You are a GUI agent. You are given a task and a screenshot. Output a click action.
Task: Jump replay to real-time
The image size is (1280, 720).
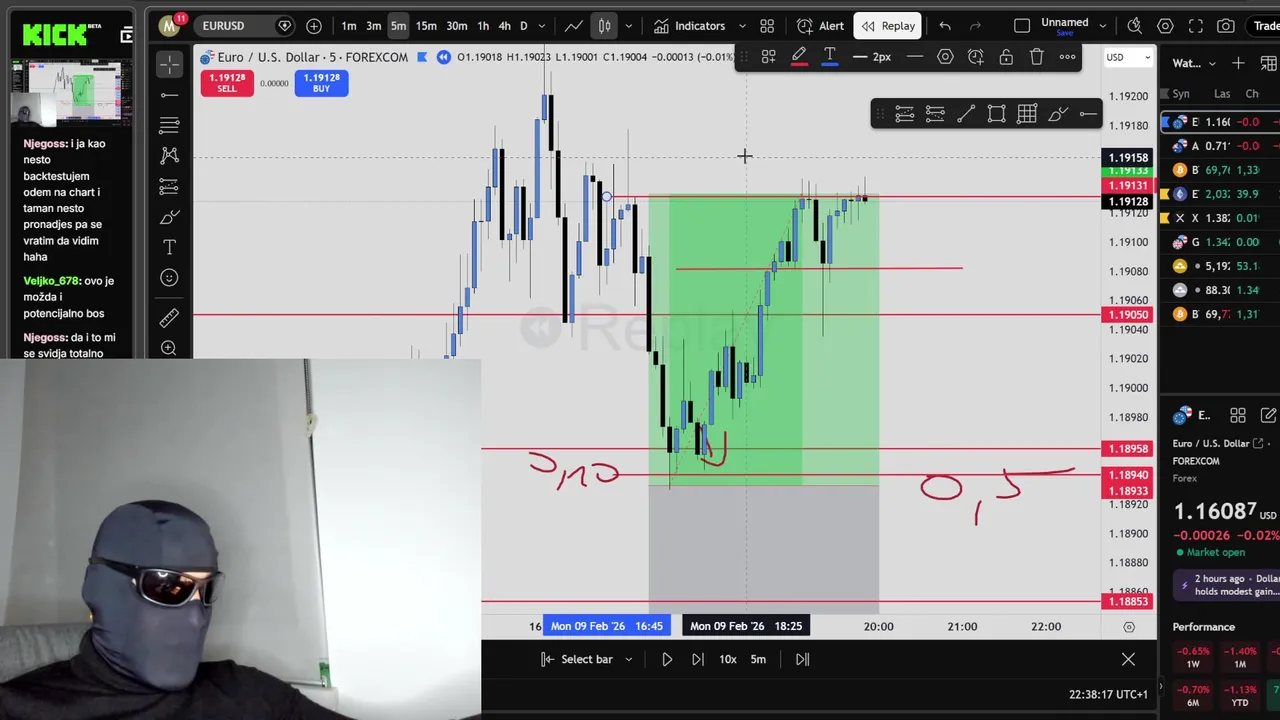click(802, 659)
